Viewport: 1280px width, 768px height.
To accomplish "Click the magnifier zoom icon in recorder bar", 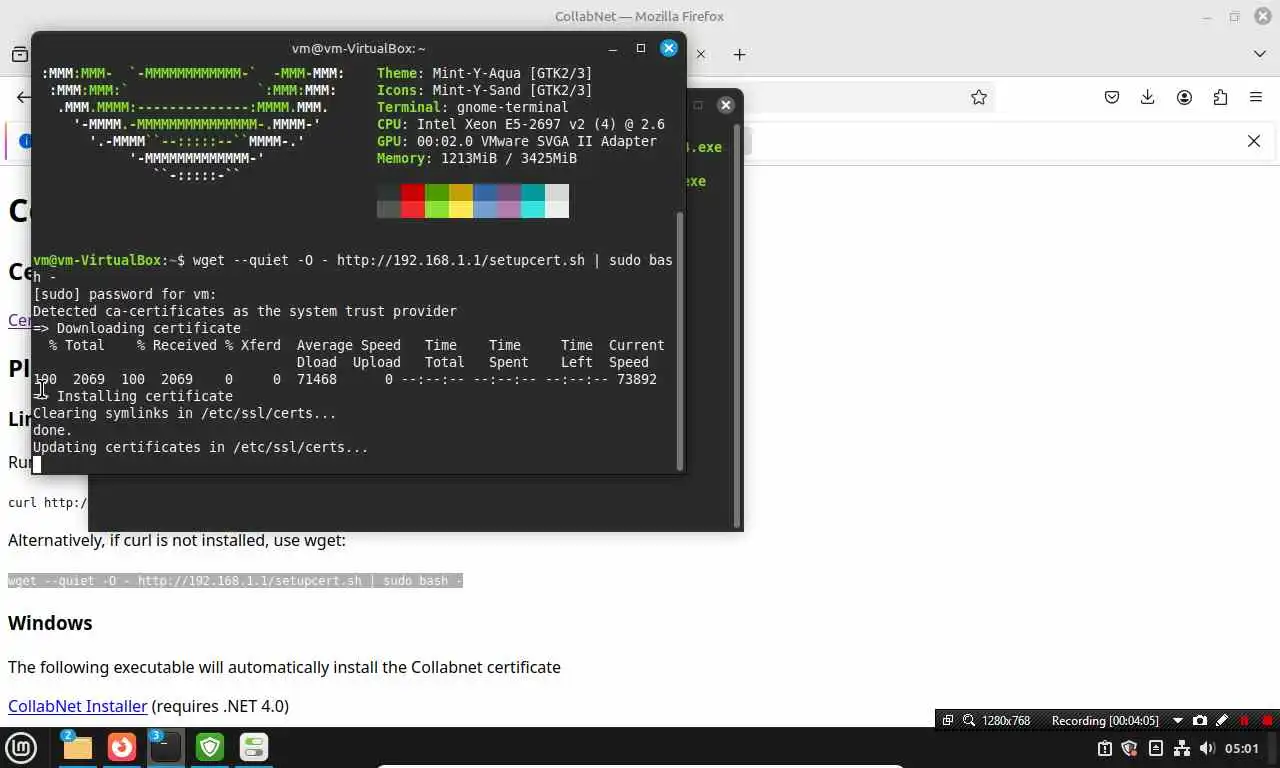I will coord(969,720).
